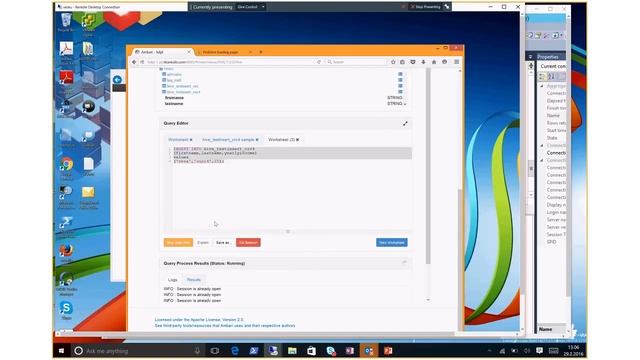Click the blue New Worksheet button
Image resolution: width=640 pixels, height=360 pixels.
tap(392, 242)
